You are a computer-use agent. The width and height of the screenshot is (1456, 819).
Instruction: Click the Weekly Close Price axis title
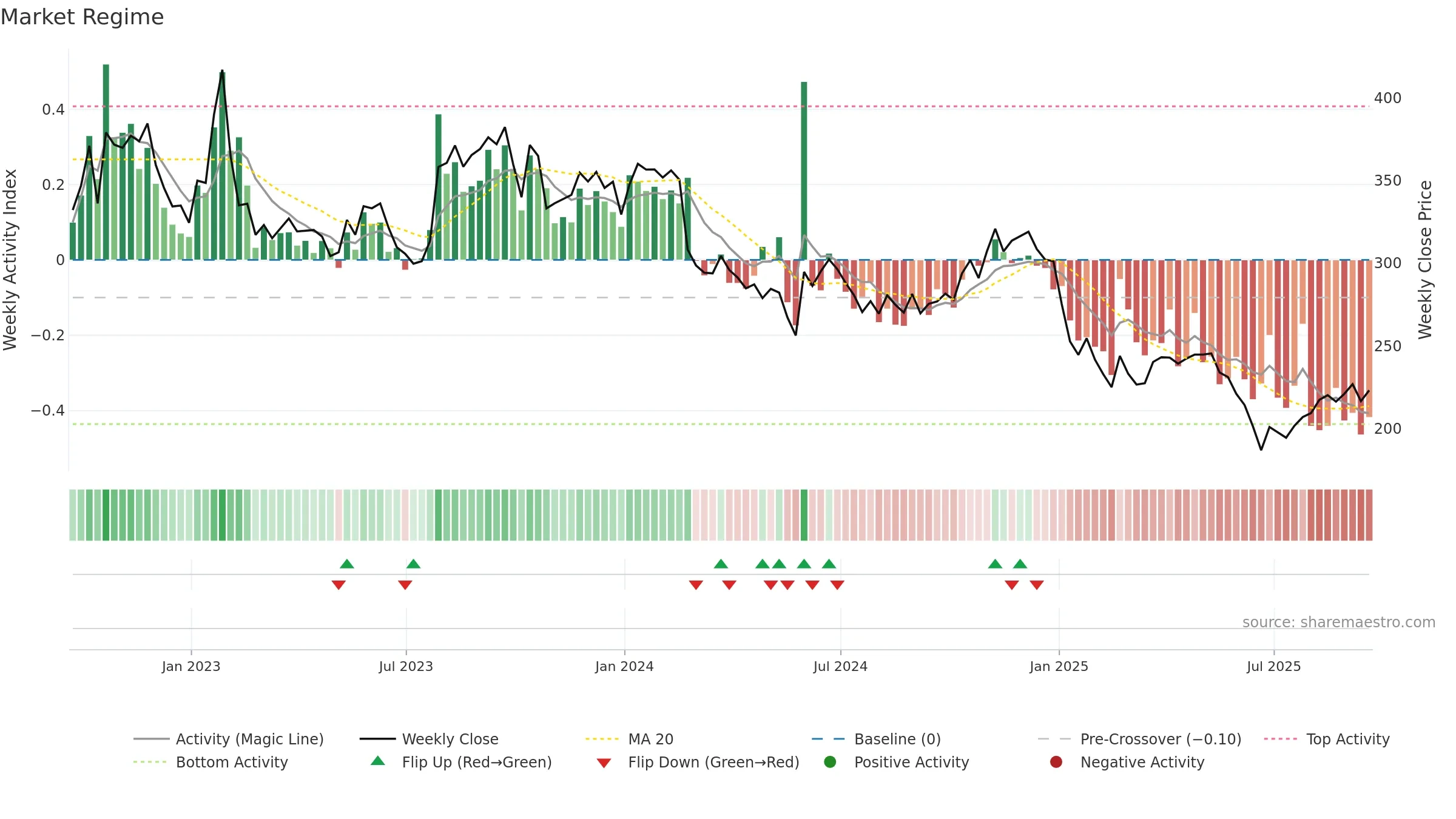click(x=1425, y=260)
